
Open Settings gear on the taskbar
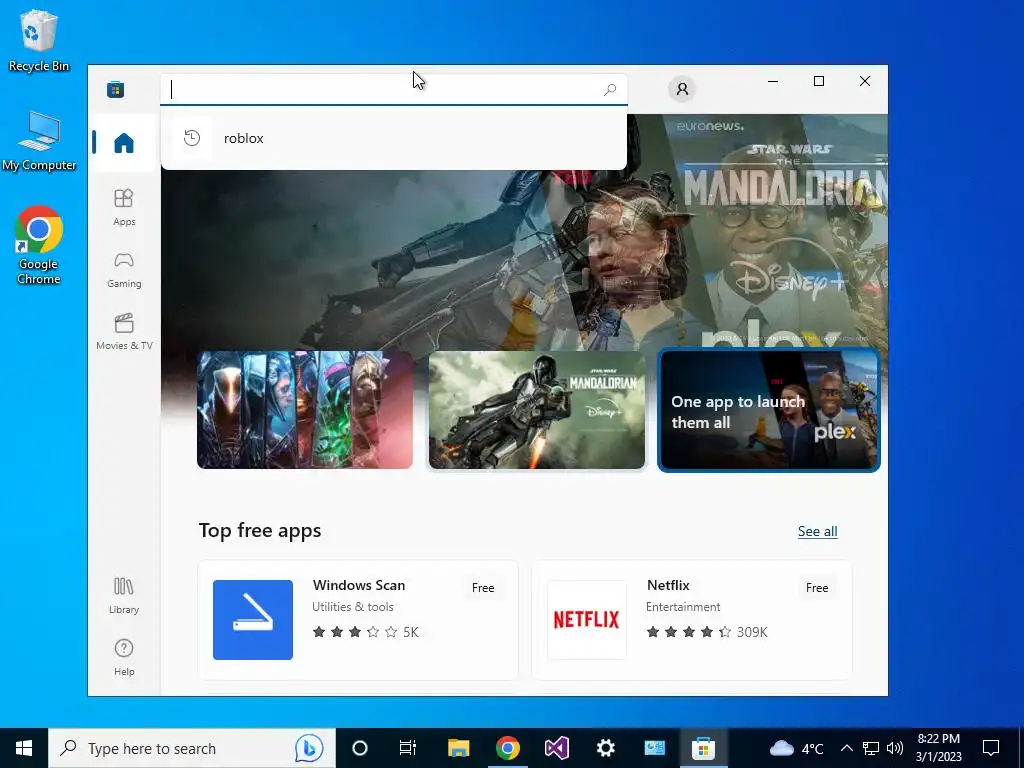[605, 748]
